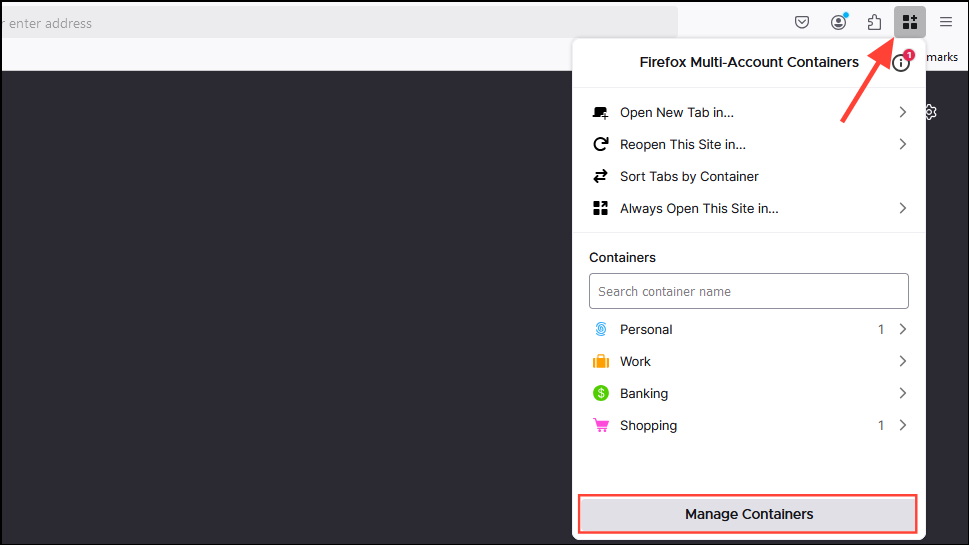
Task: Click the info icon with notification badge
Action: click(902, 61)
